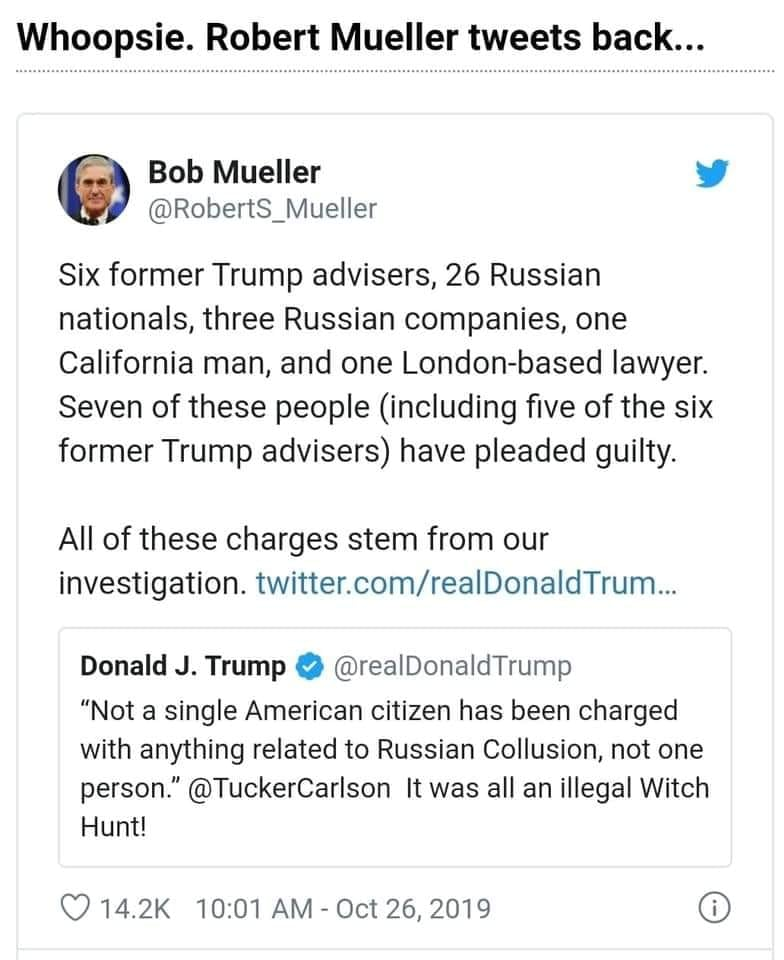The image size is (784, 960).
Task: Open the @RobertS_Mueller handle link
Action: click(x=262, y=208)
